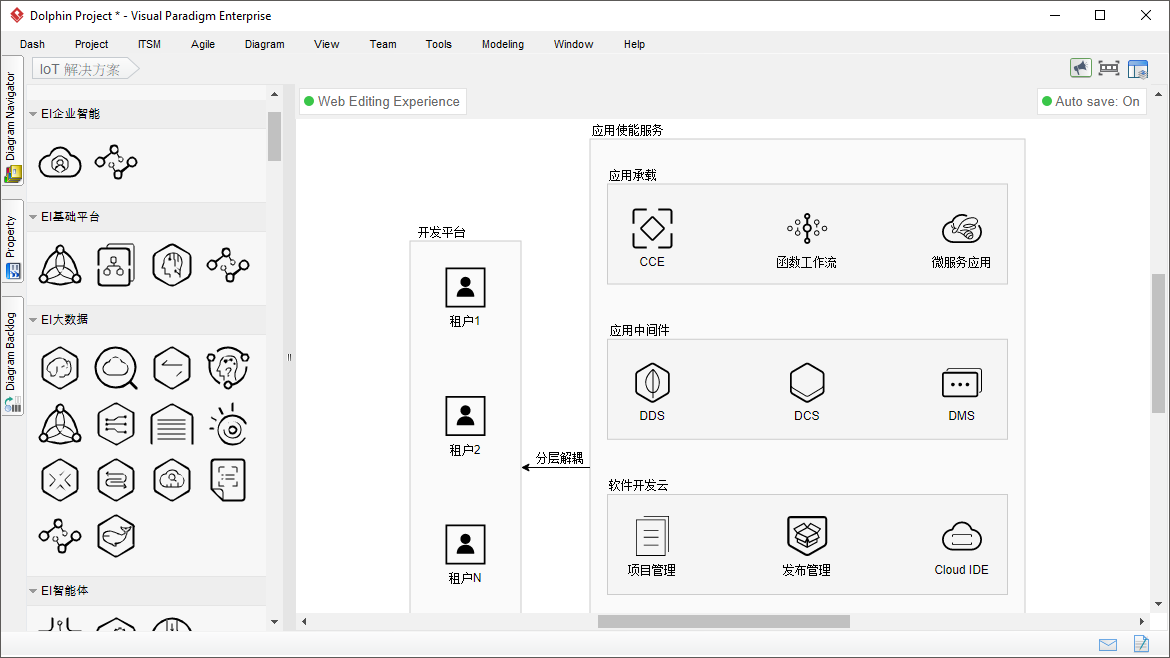Viewport: 1170px width, 658px height.
Task: Select the 函数工作流 icon
Action: tap(807, 228)
